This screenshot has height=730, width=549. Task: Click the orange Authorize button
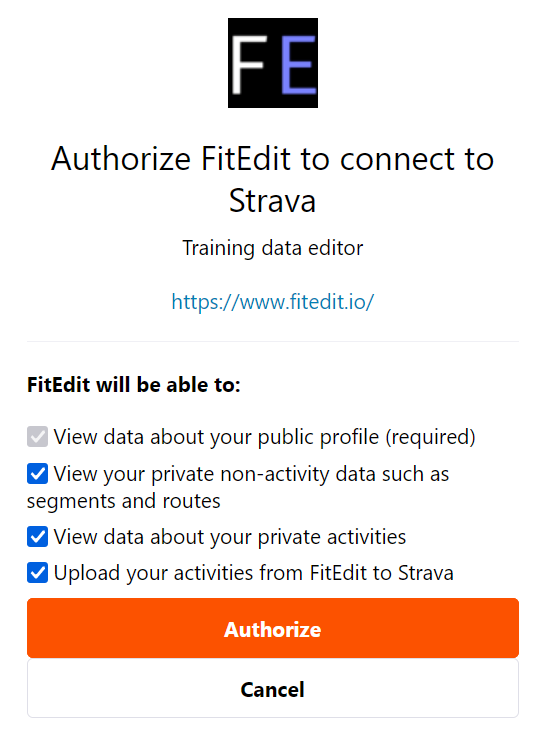tap(273, 628)
